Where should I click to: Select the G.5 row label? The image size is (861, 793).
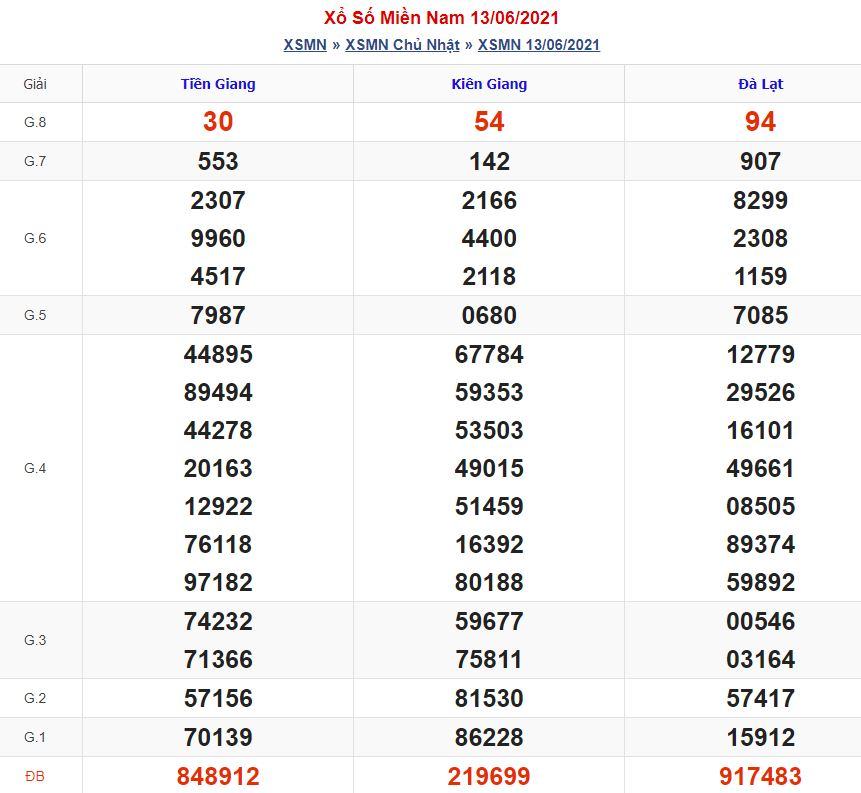tap(35, 315)
